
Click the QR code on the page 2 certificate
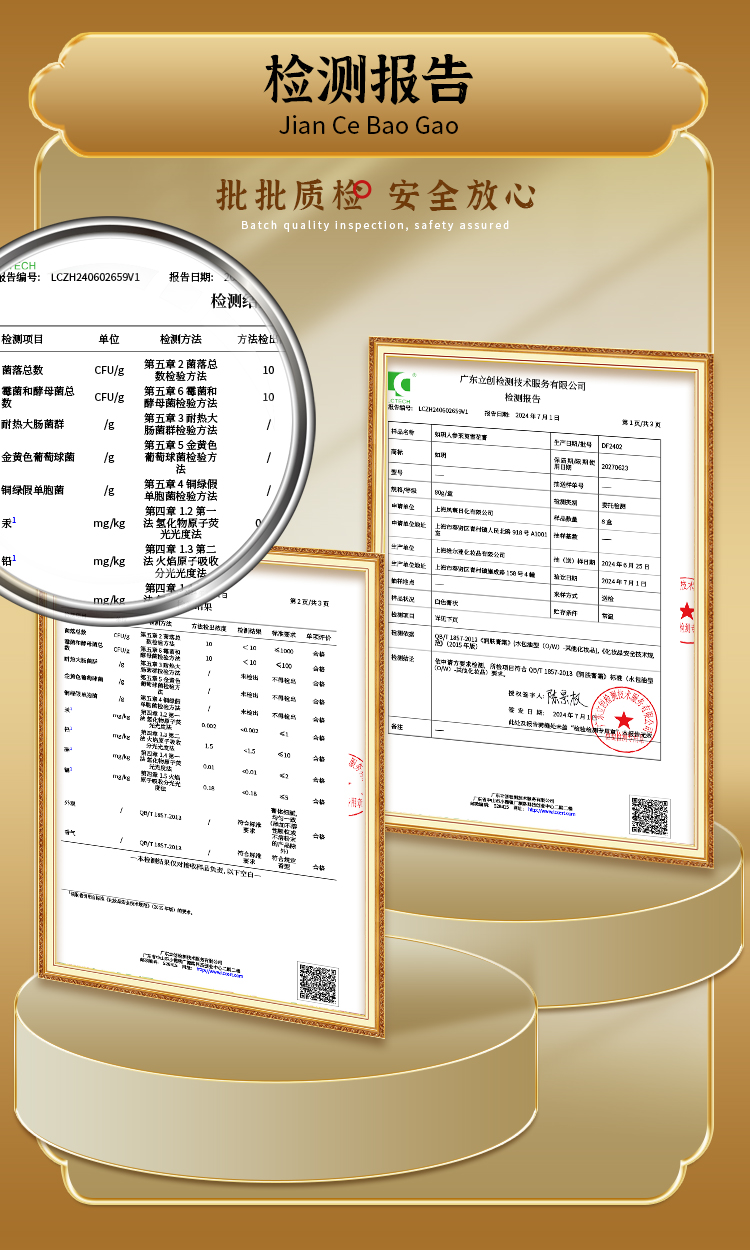tap(317, 982)
